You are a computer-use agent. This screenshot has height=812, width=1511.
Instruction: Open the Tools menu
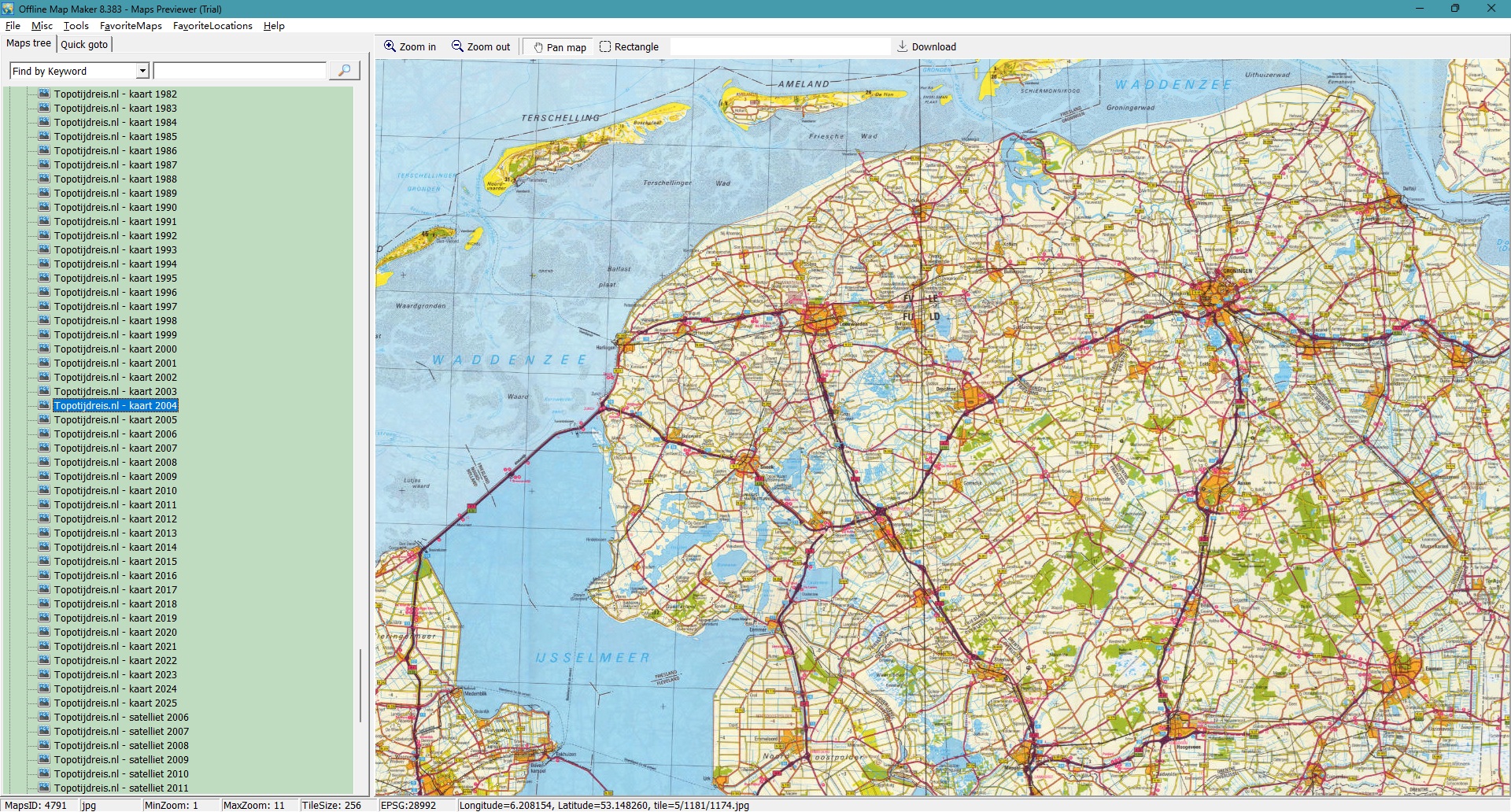click(x=76, y=25)
